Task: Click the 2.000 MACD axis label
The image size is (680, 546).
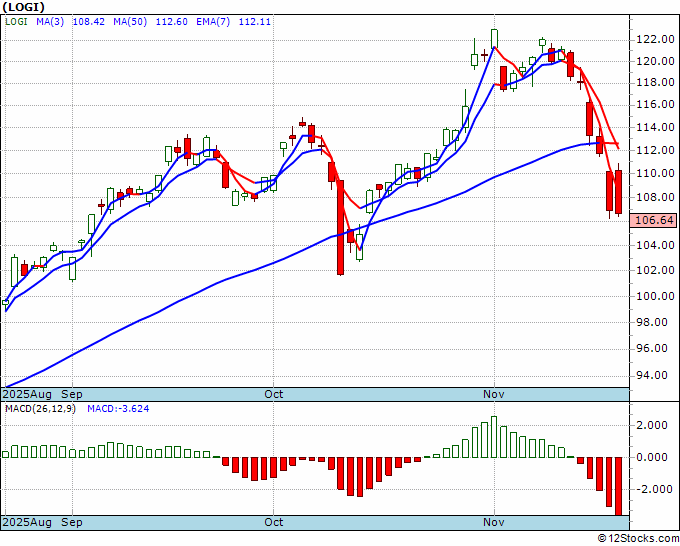Action: (652, 425)
